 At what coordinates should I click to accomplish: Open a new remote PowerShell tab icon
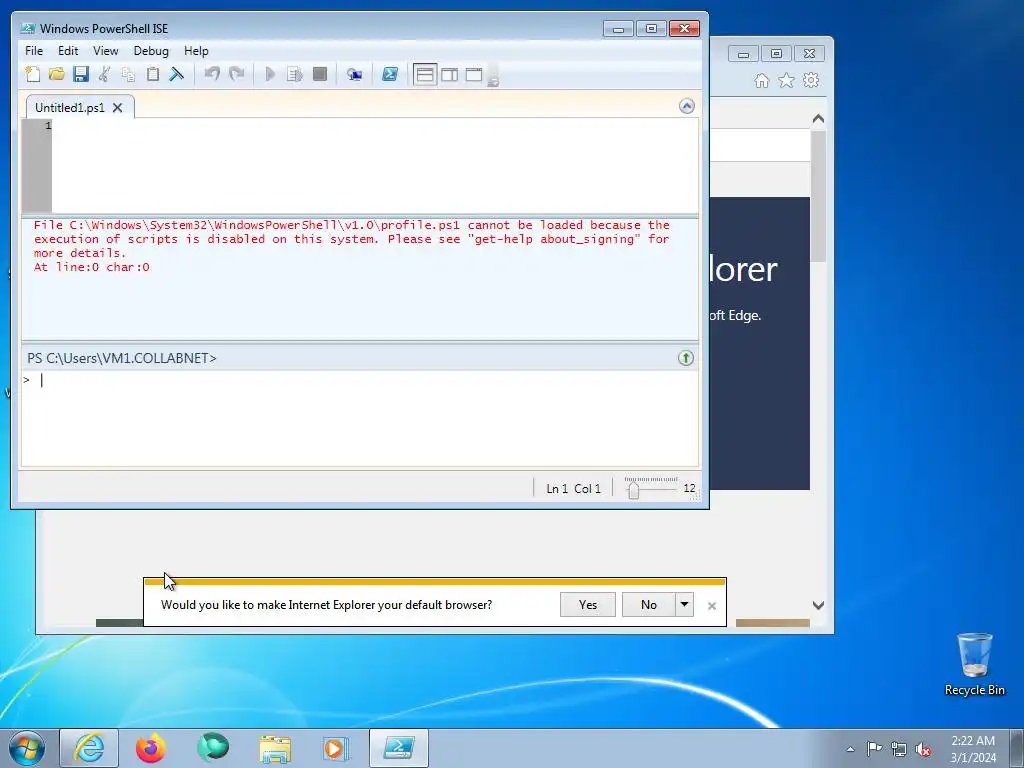(355, 74)
